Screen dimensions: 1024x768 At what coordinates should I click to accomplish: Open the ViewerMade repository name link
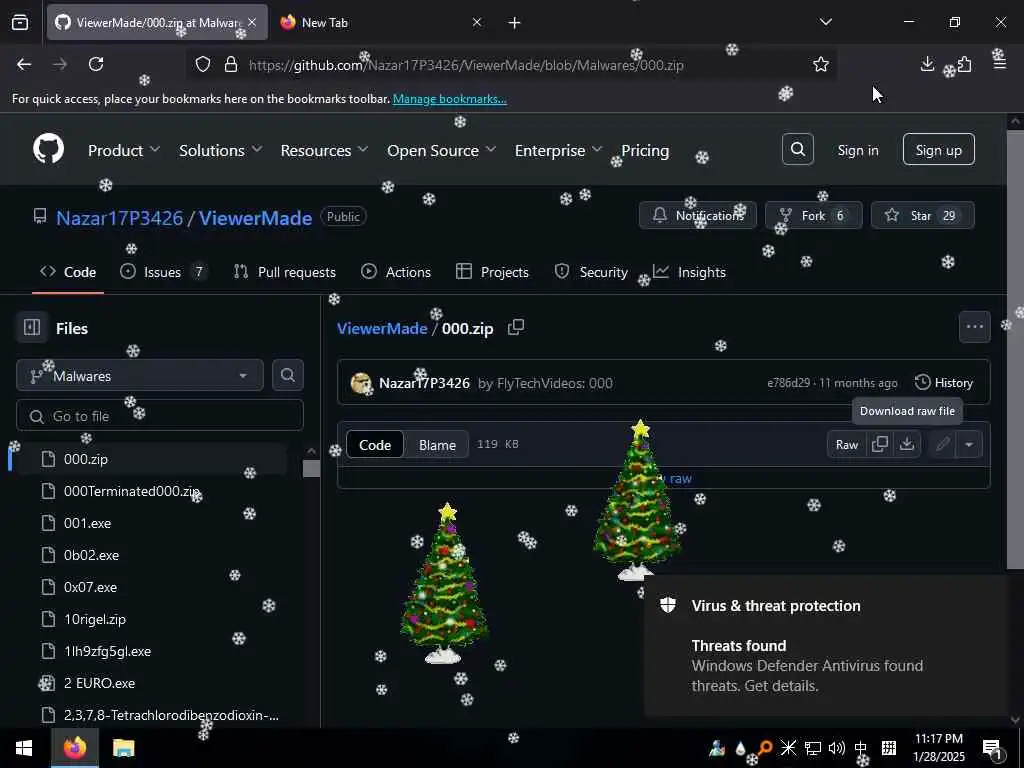(255, 218)
